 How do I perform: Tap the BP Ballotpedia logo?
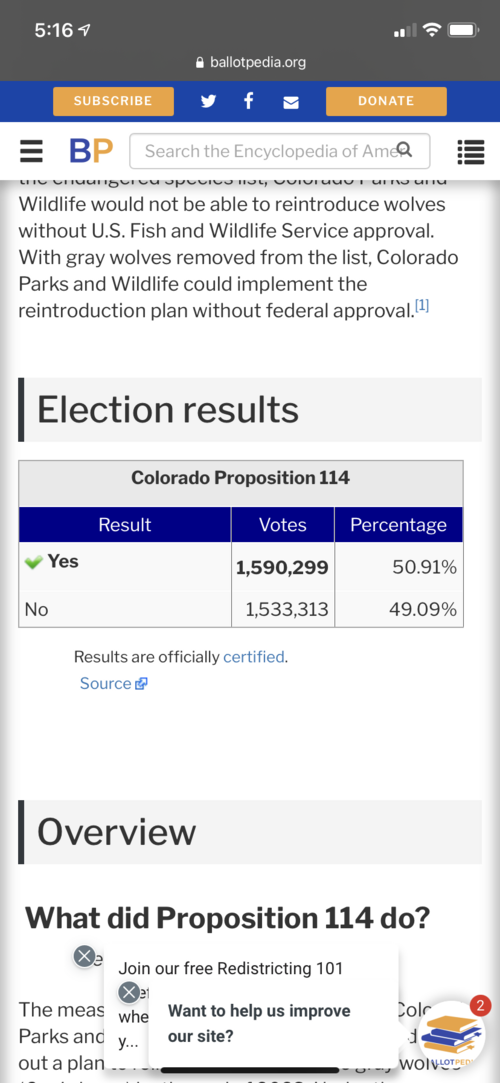(90, 151)
